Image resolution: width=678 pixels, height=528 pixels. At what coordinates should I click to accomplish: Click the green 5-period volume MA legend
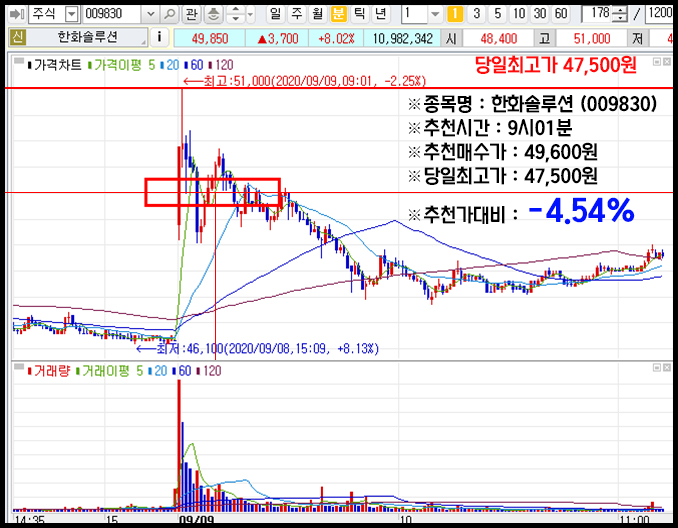pyautogui.click(x=139, y=371)
